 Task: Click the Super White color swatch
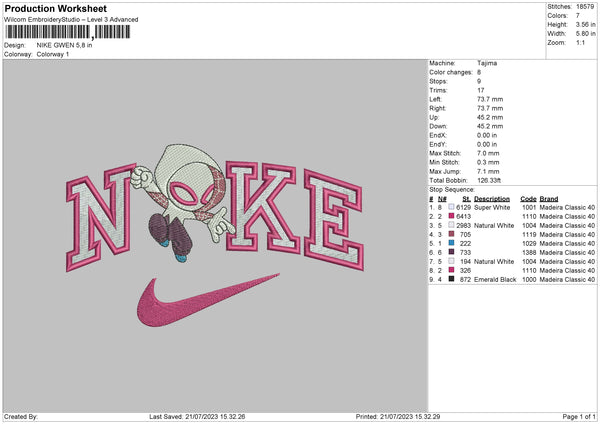click(451, 207)
